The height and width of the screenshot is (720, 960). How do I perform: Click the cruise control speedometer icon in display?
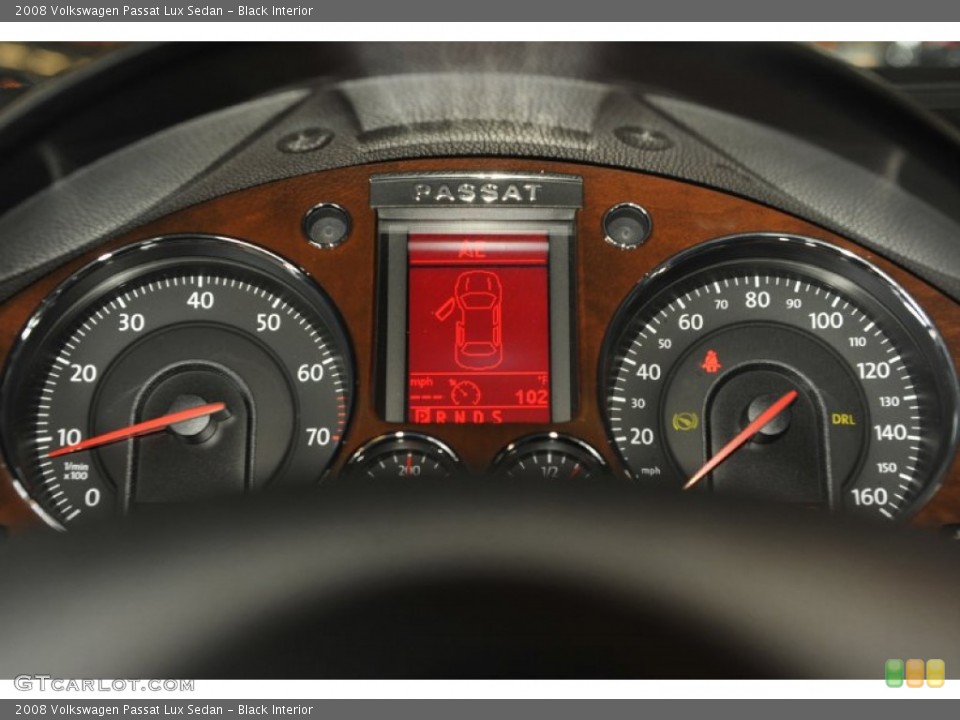[466, 393]
